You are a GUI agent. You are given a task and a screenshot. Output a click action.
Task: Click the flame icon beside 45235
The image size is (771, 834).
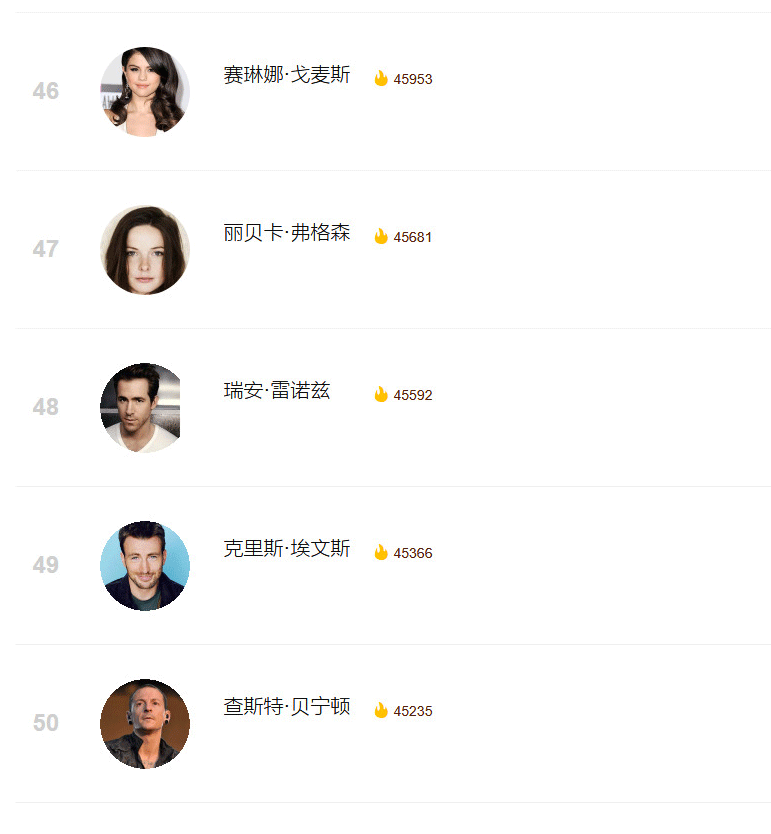coord(381,710)
